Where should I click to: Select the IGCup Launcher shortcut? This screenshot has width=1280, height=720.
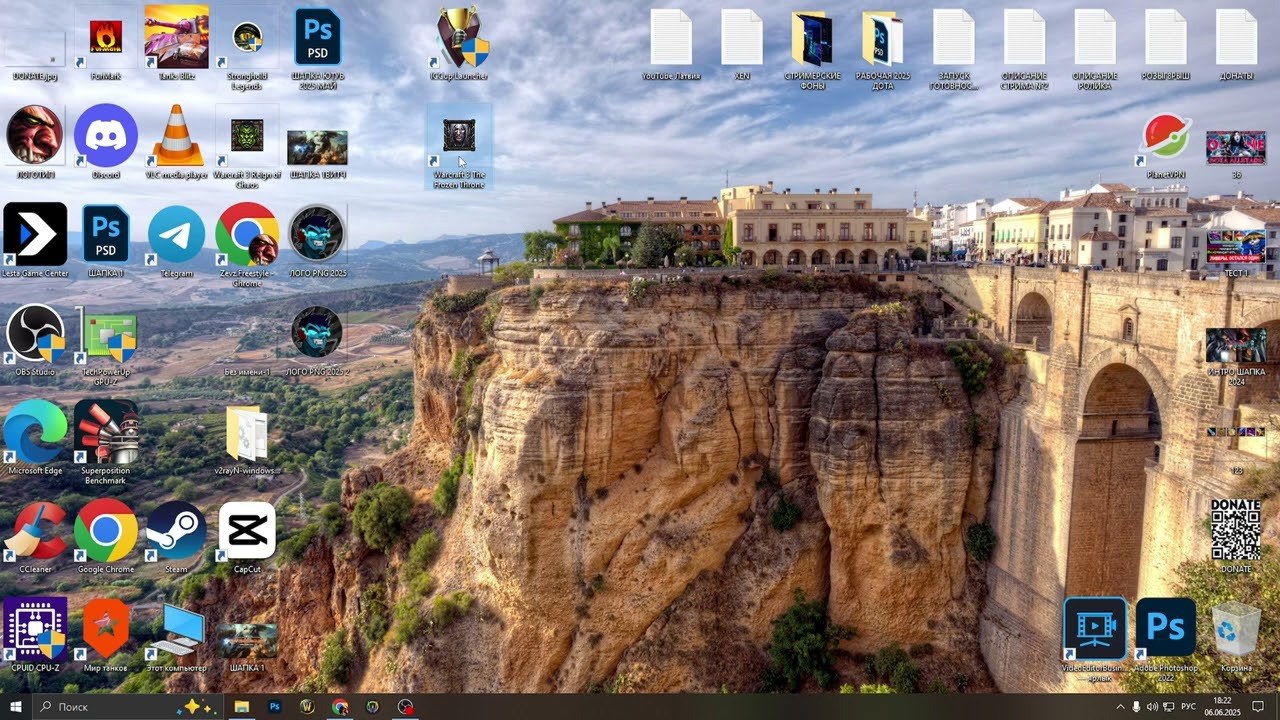pyautogui.click(x=459, y=45)
